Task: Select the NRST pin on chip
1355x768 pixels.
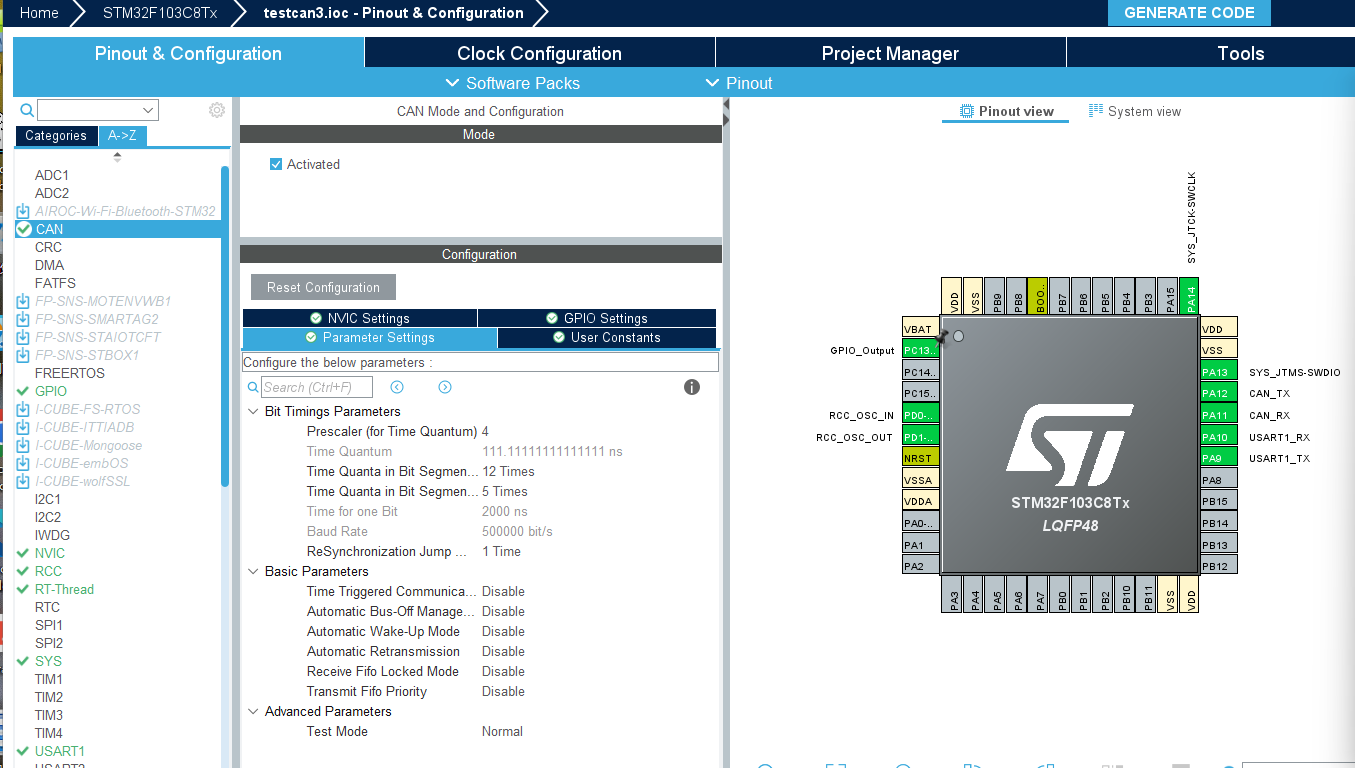Action: (921, 458)
